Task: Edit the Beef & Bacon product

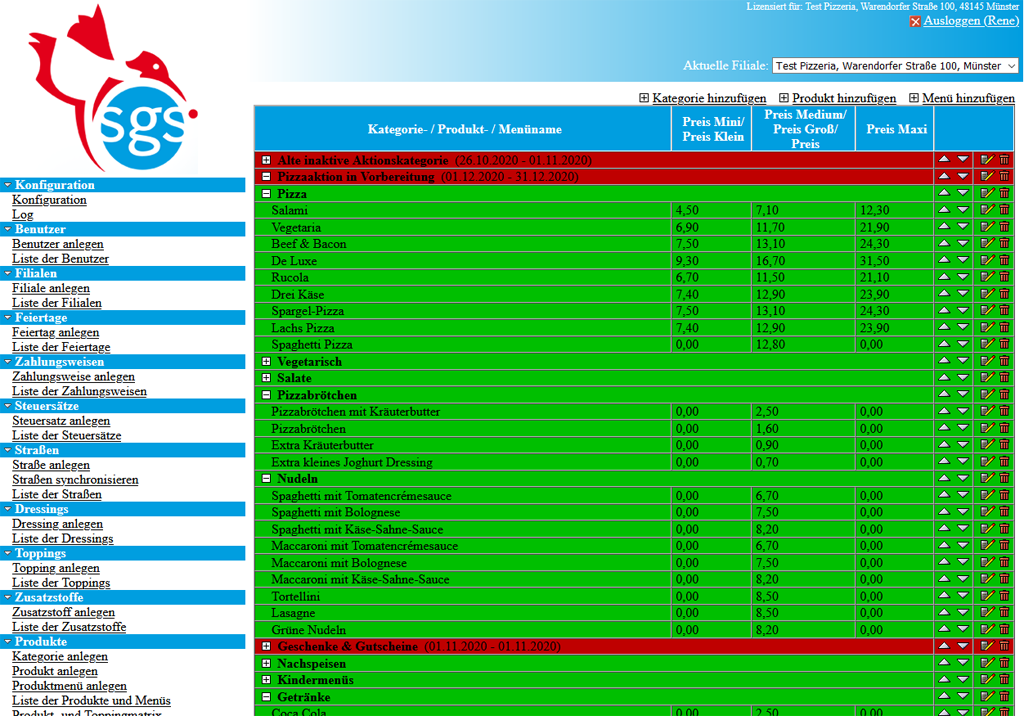Action: tap(987, 243)
